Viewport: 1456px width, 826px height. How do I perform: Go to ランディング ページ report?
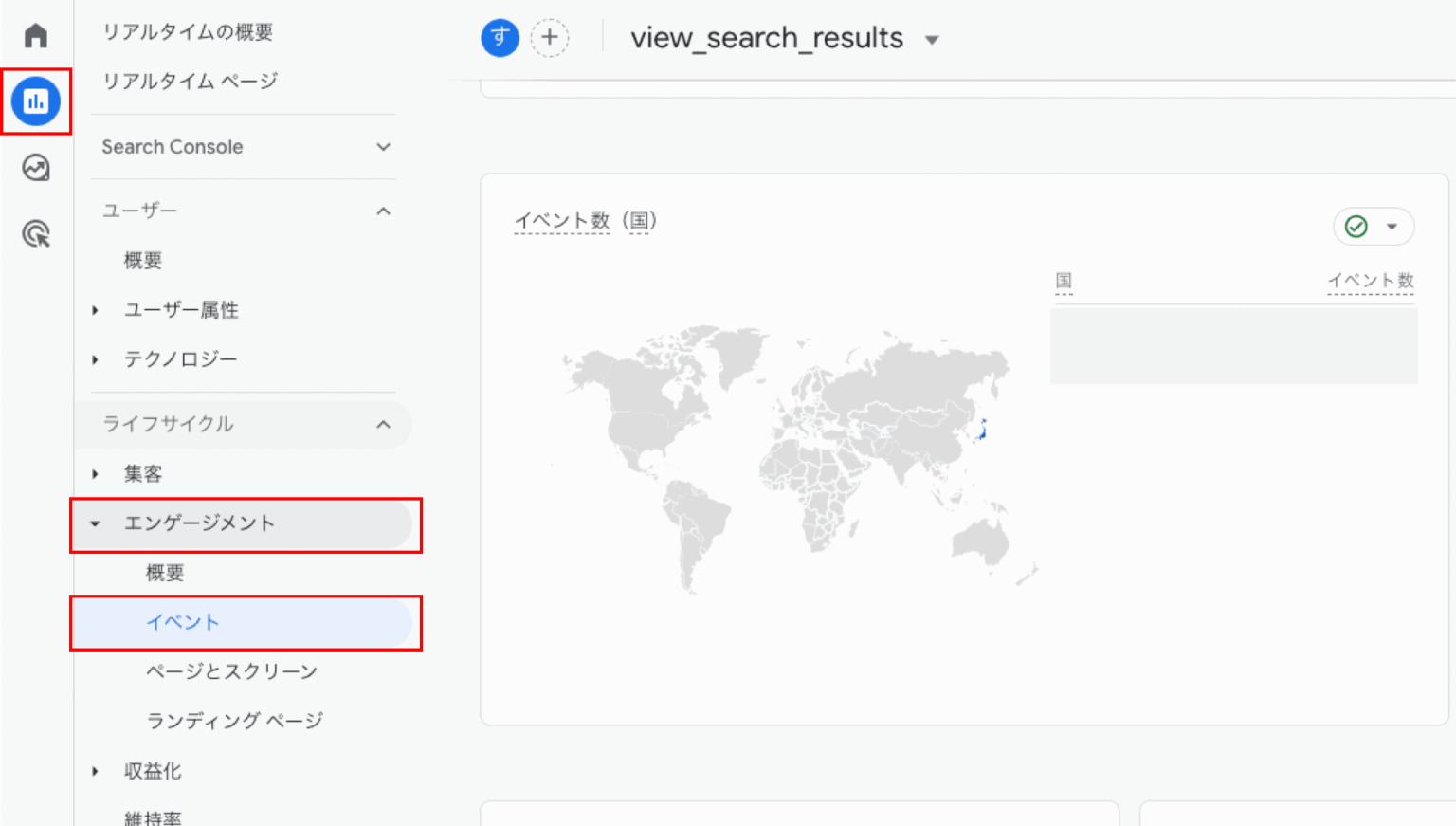click(234, 721)
